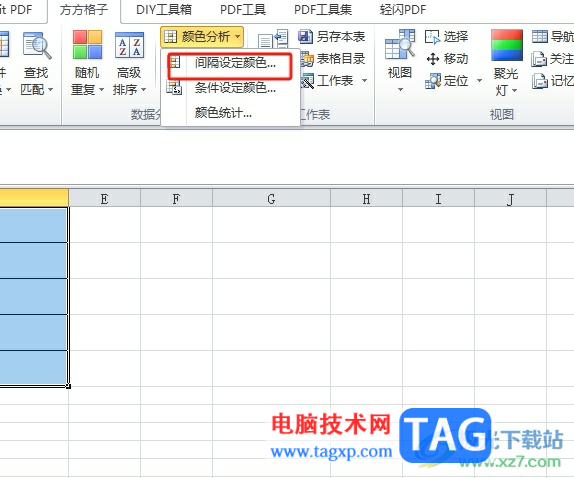Expand the 聚光灯 dropdown arrow
This screenshot has width=574, height=478.
click(x=514, y=90)
